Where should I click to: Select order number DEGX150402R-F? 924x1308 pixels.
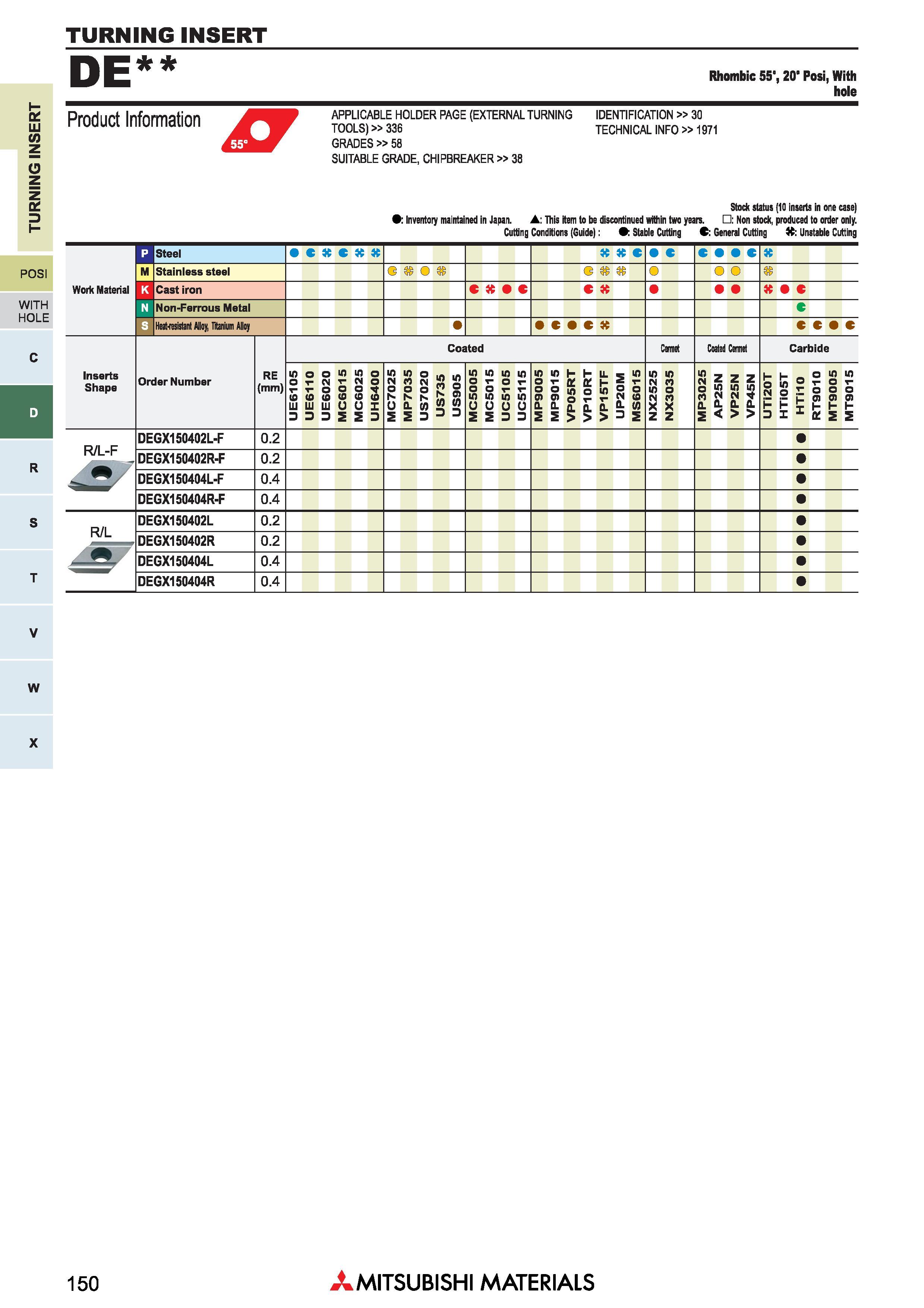pos(182,459)
